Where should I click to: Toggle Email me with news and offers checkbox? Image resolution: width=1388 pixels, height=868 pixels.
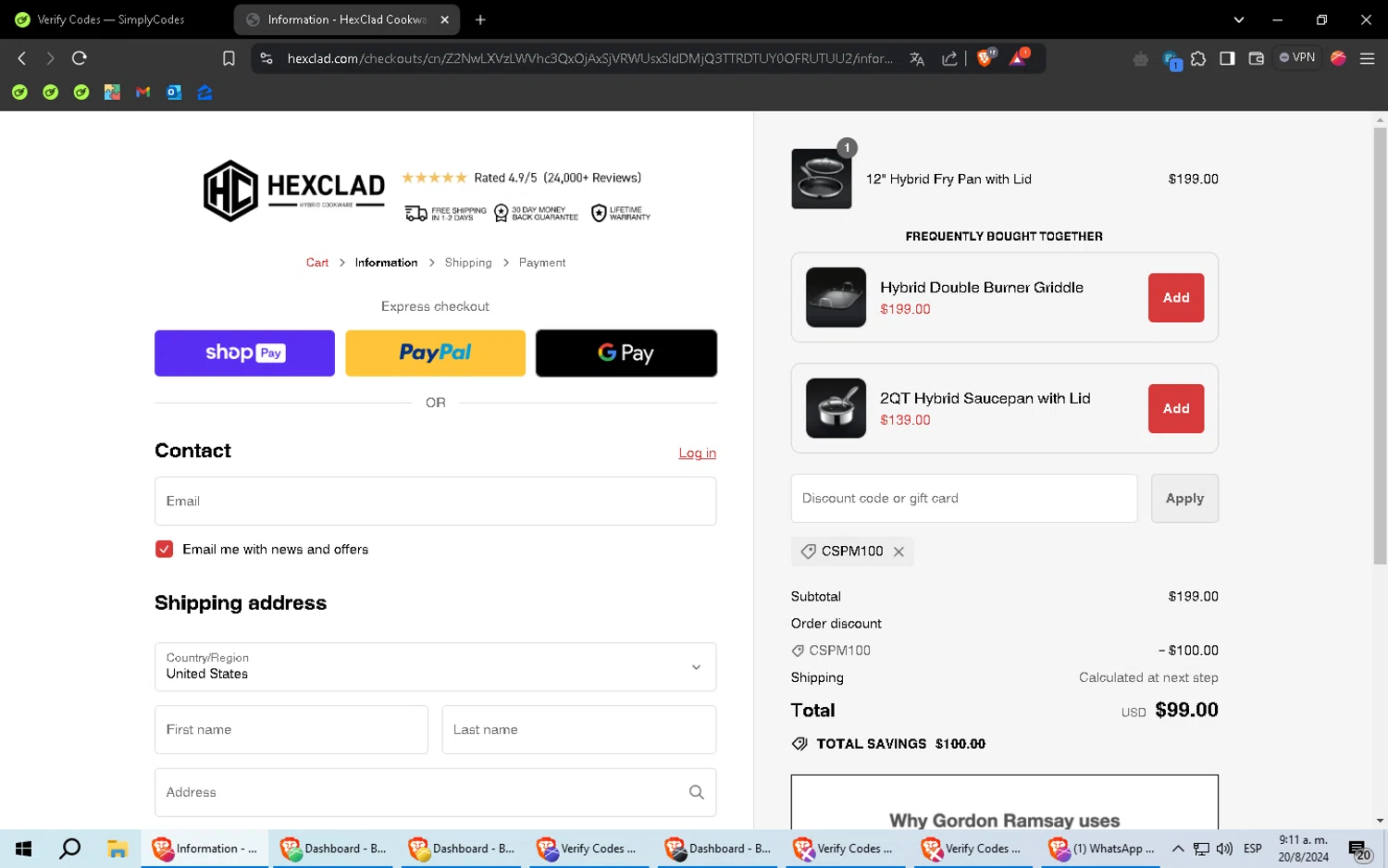tap(164, 549)
